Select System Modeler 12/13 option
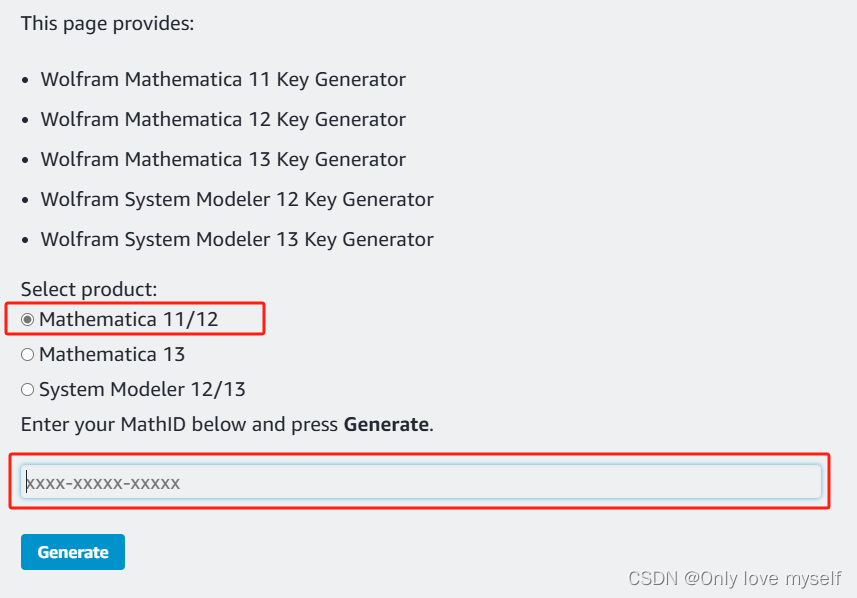Image resolution: width=857 pixels, height=598 pixels. [x=27, y=389]
